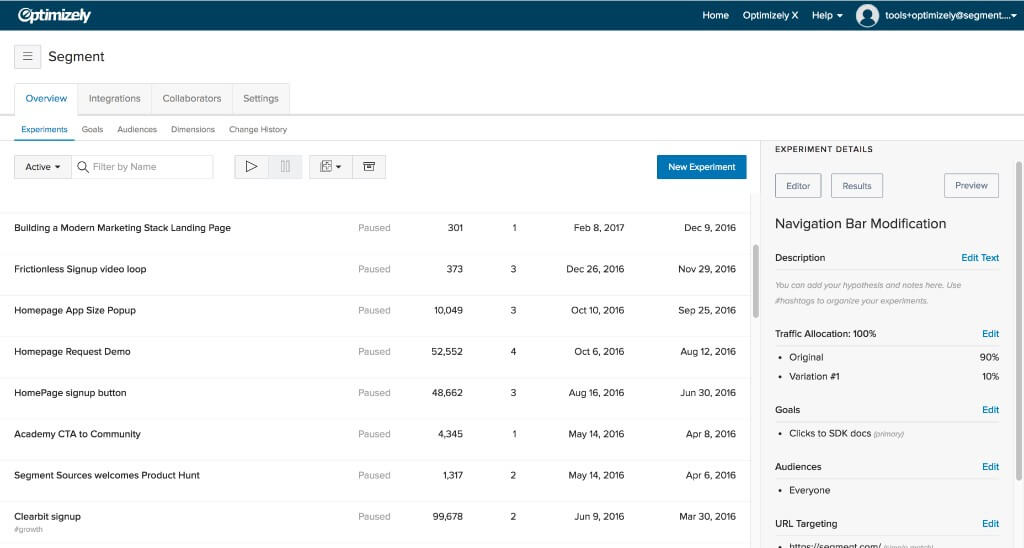This screenshot has height=548, width=1024.
Task: Edit the Audiences section
Action: click(990, 466)
